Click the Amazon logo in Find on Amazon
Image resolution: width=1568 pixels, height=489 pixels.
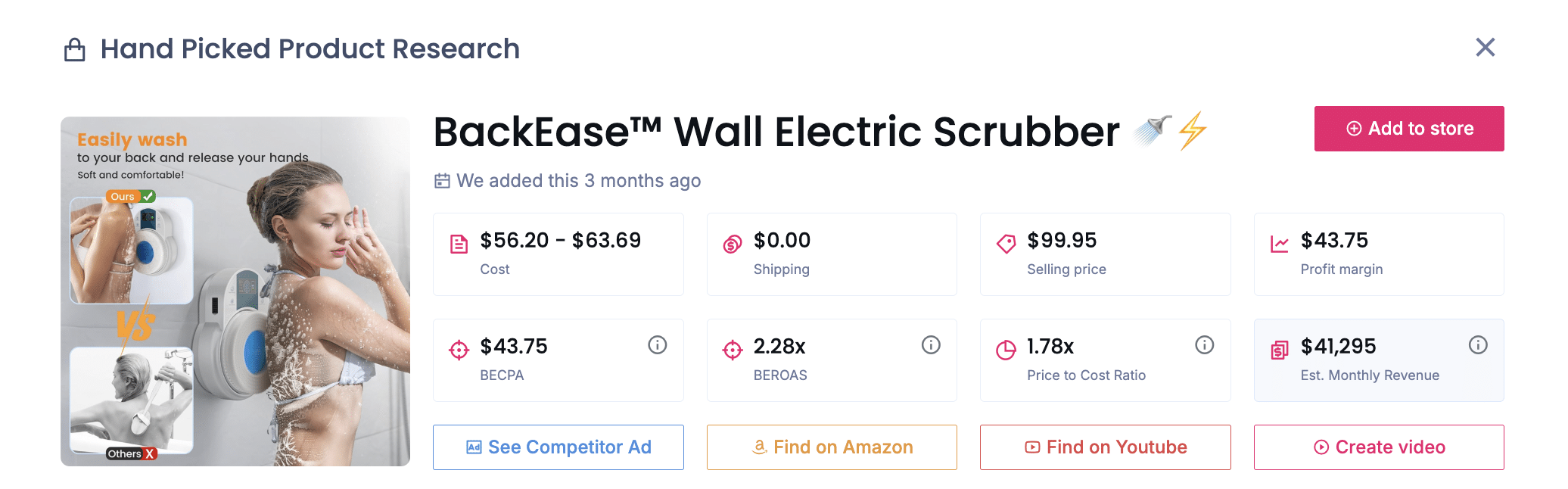pos(759,447)
